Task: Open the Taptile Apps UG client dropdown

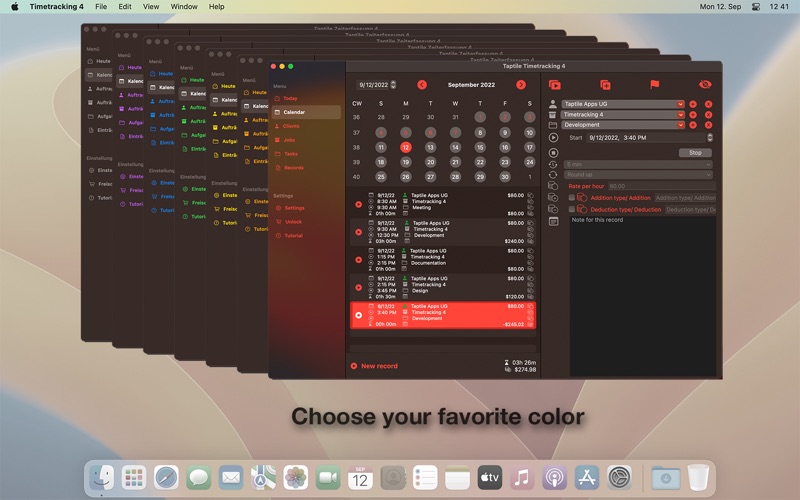Action: click(622, 104)
